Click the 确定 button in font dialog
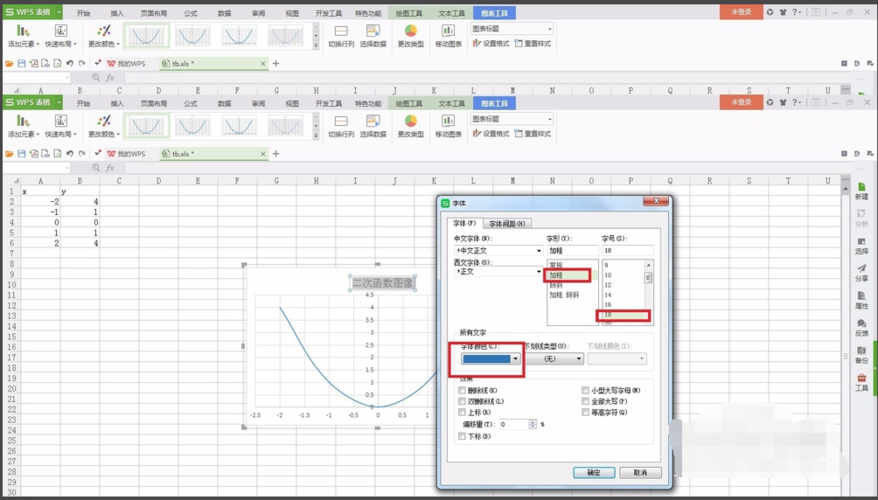Screen dimensions: 878x500 (x=593, y=472)
